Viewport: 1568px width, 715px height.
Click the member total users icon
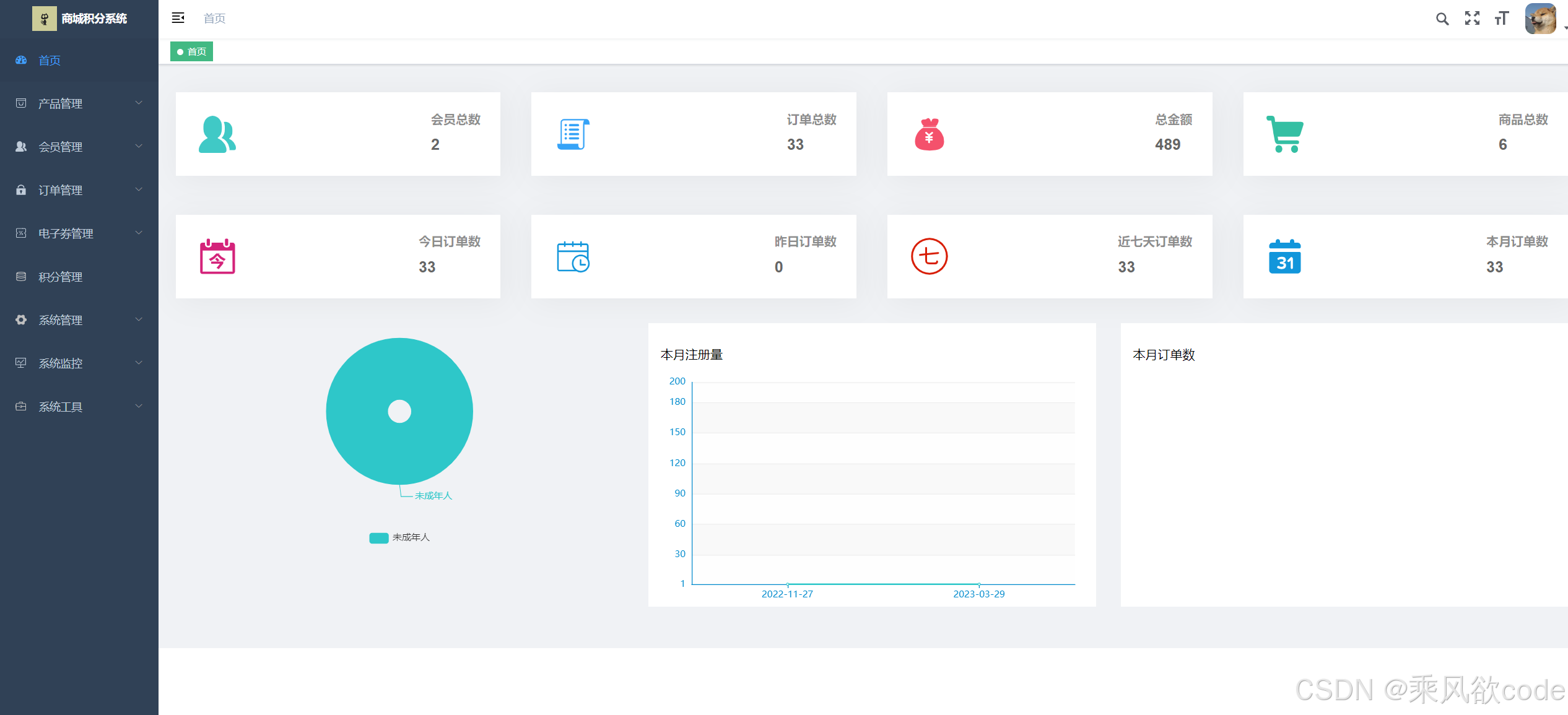pos(217,134)
